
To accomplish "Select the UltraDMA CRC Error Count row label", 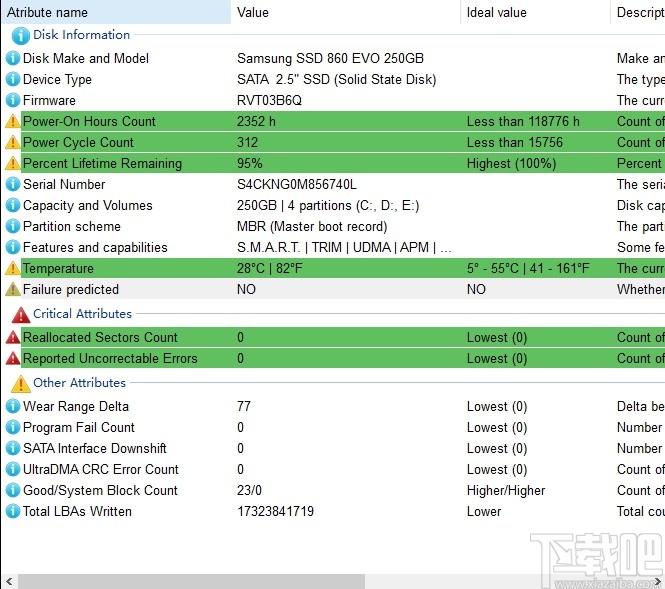I will pos(101,469).
